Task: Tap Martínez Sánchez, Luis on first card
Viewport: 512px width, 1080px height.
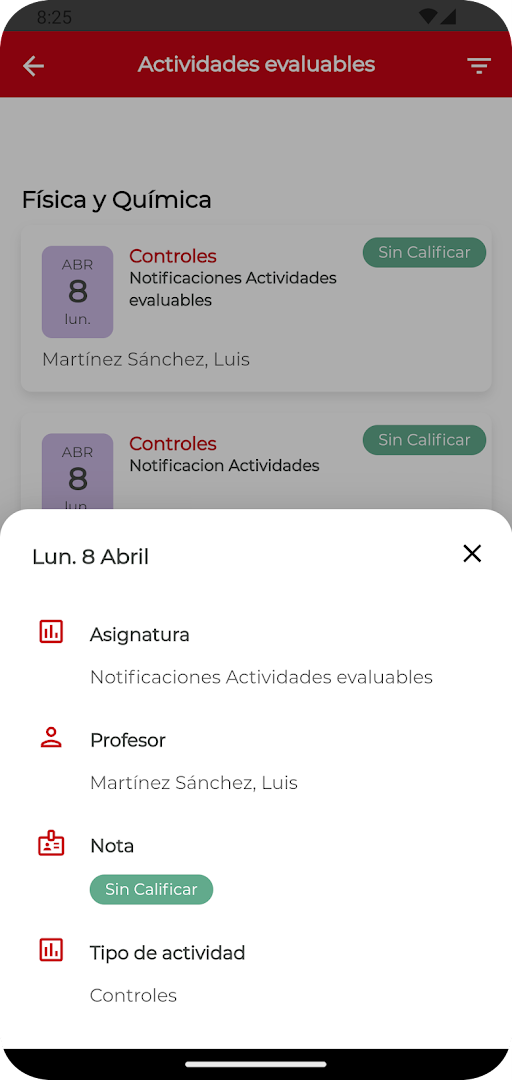Action: tap(146, 360)
